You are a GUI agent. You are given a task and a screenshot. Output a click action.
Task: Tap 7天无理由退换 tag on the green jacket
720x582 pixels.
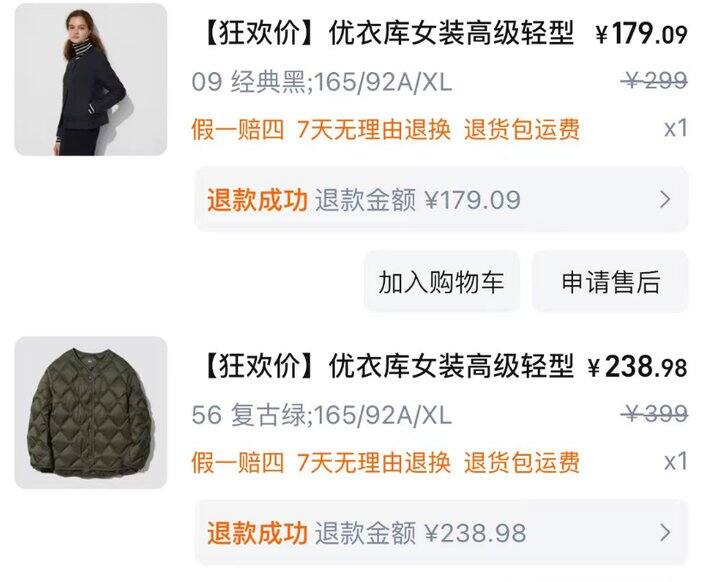[x=373, y=462]
